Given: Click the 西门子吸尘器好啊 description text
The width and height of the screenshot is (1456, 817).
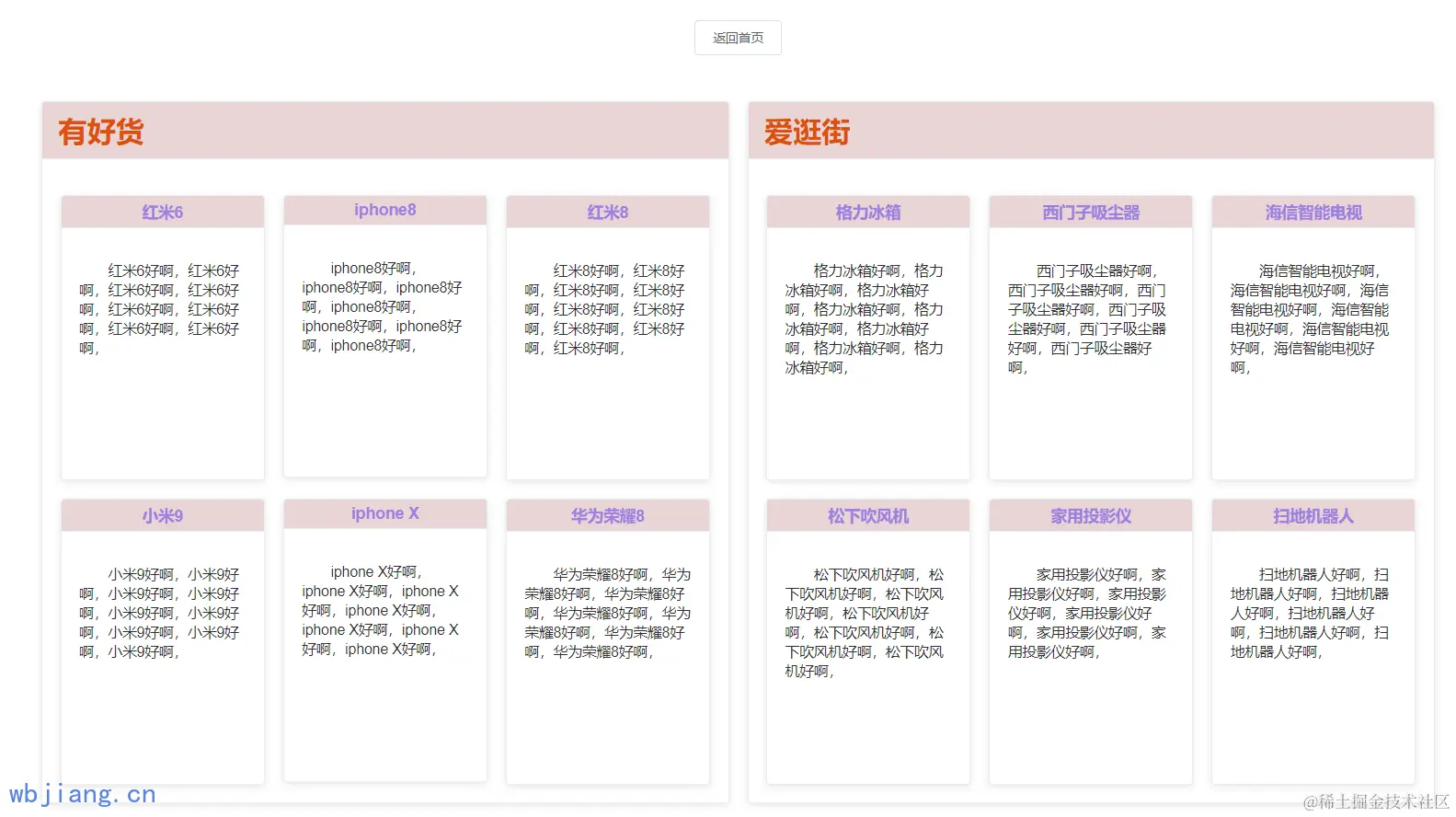Looking at the screenshot, I should point(1087,319).
